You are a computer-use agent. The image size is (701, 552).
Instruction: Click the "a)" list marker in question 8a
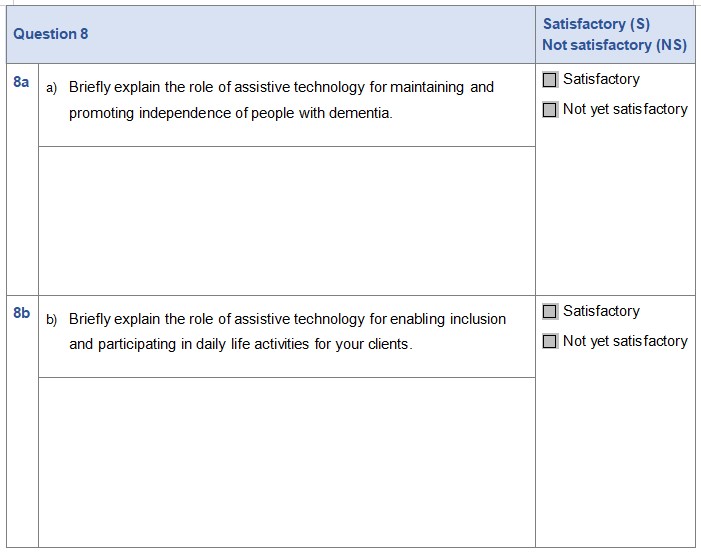point(51,88)
